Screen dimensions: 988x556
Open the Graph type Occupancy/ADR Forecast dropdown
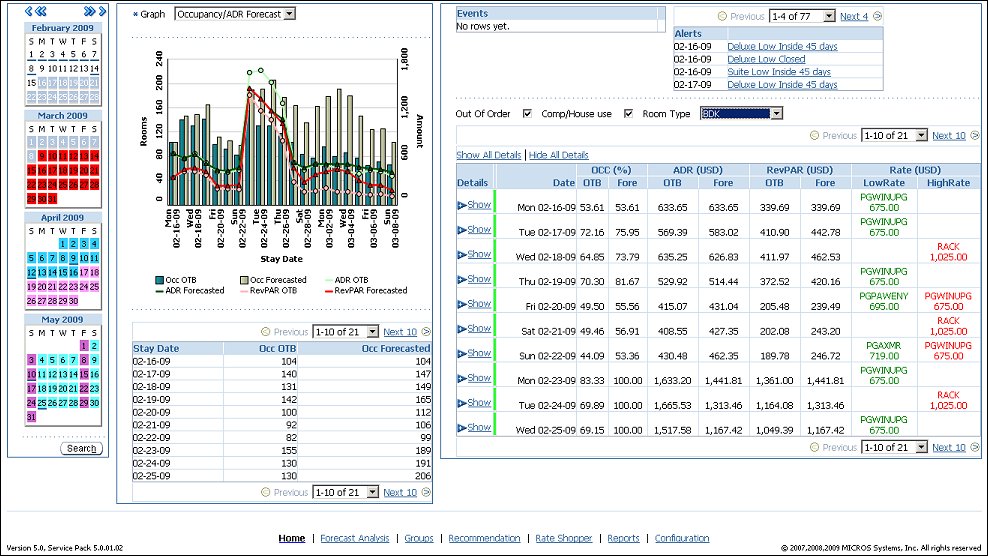click(x=235, y=14)
